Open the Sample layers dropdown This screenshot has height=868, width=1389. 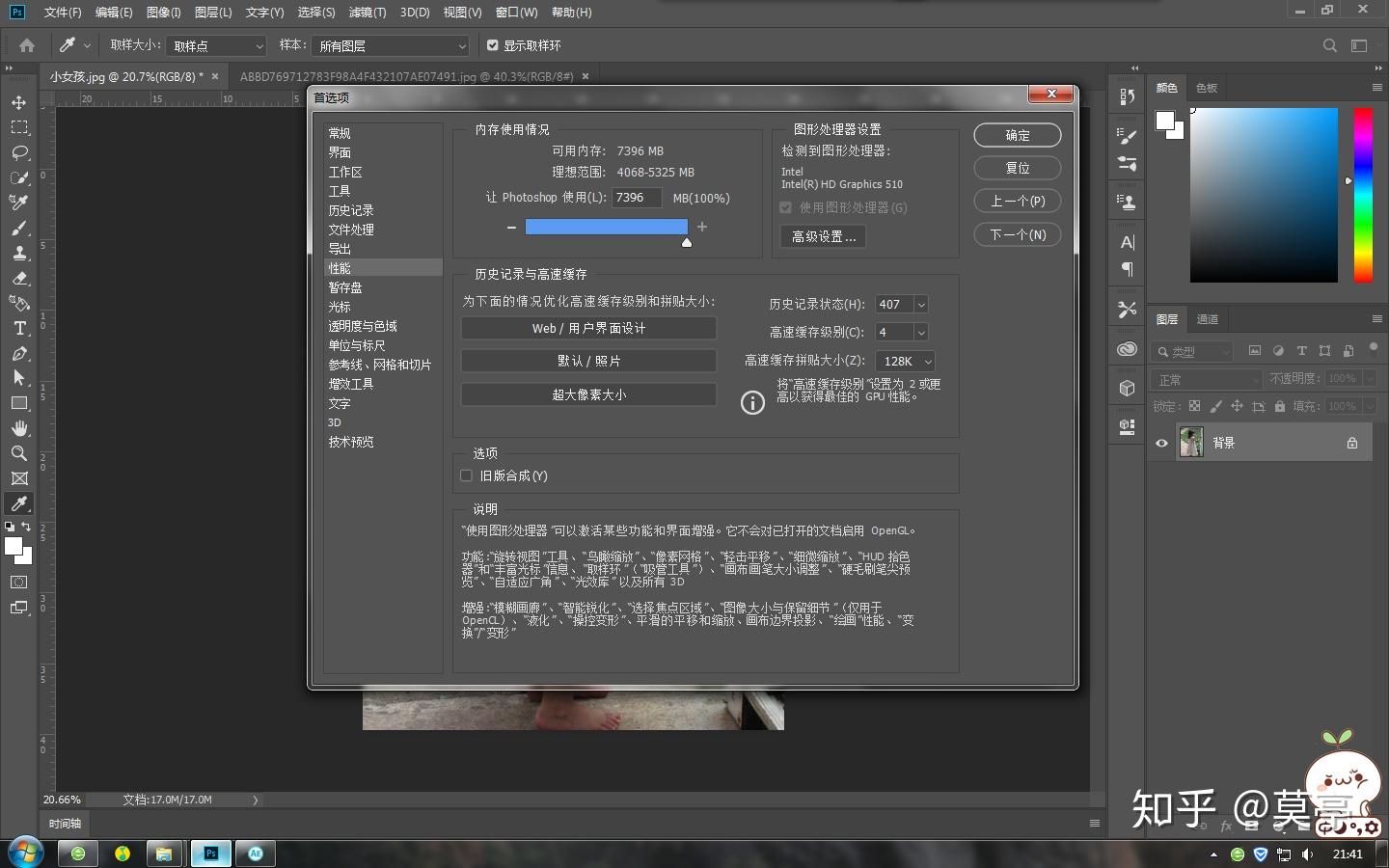[390, 45]
